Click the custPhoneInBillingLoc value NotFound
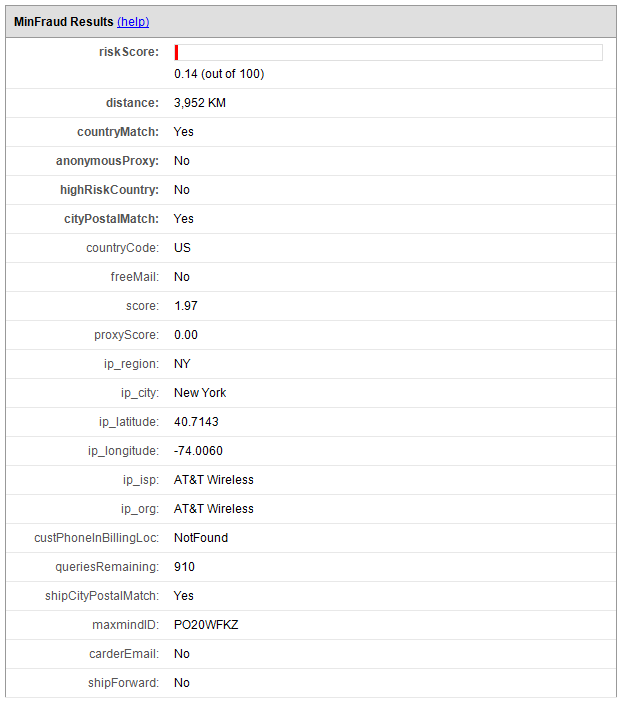The image size is (622, 705). 201,538
